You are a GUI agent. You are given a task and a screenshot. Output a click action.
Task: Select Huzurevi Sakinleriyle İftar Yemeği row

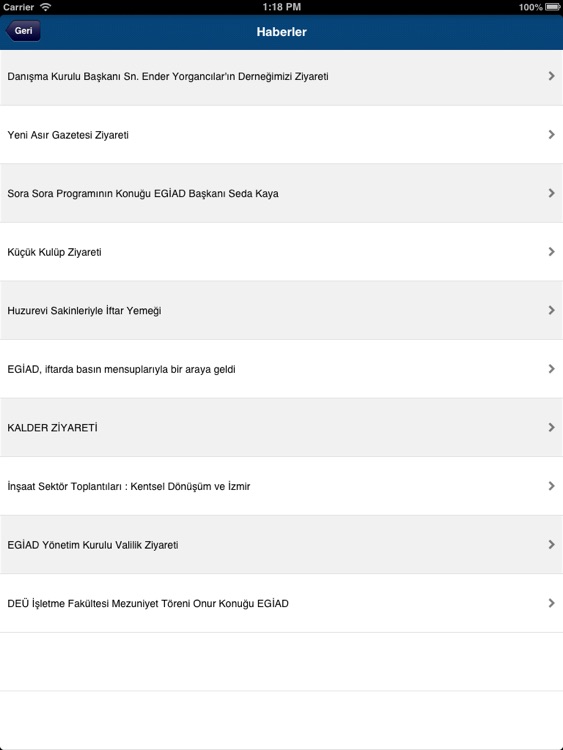tap(281, 310)
